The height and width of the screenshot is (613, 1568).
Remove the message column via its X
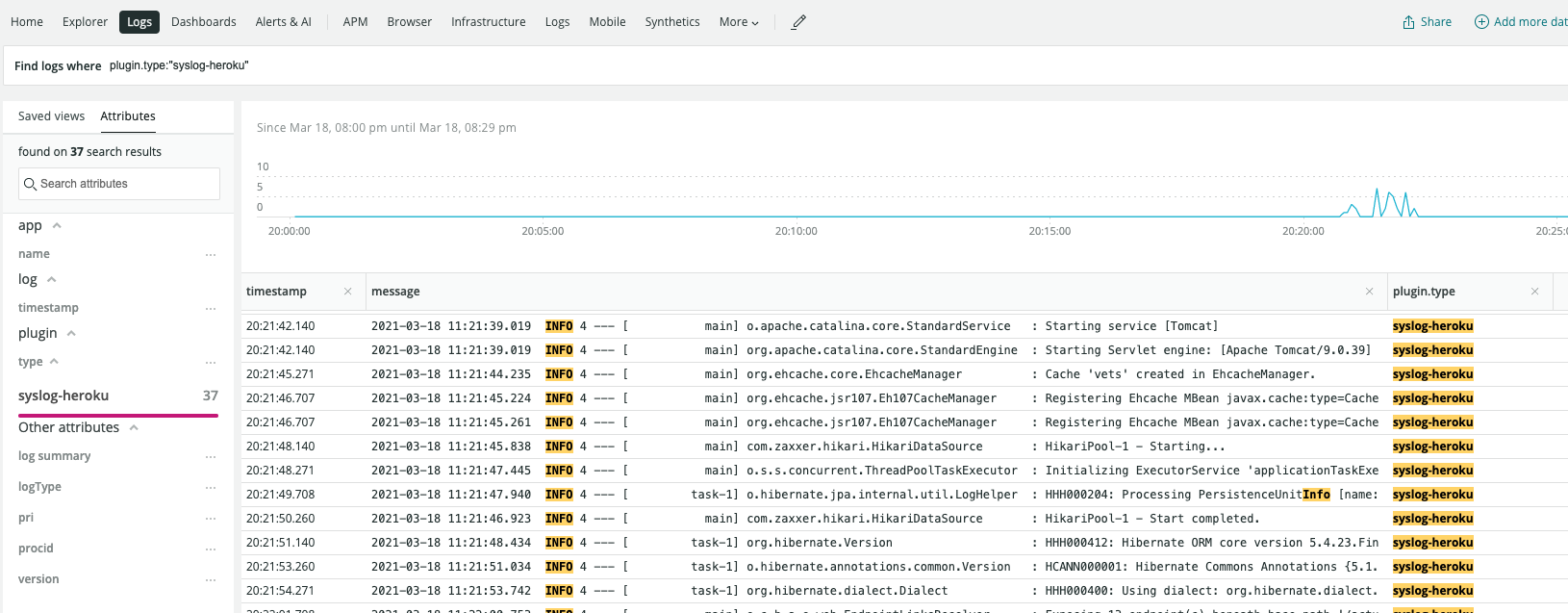pos(1370,292)
